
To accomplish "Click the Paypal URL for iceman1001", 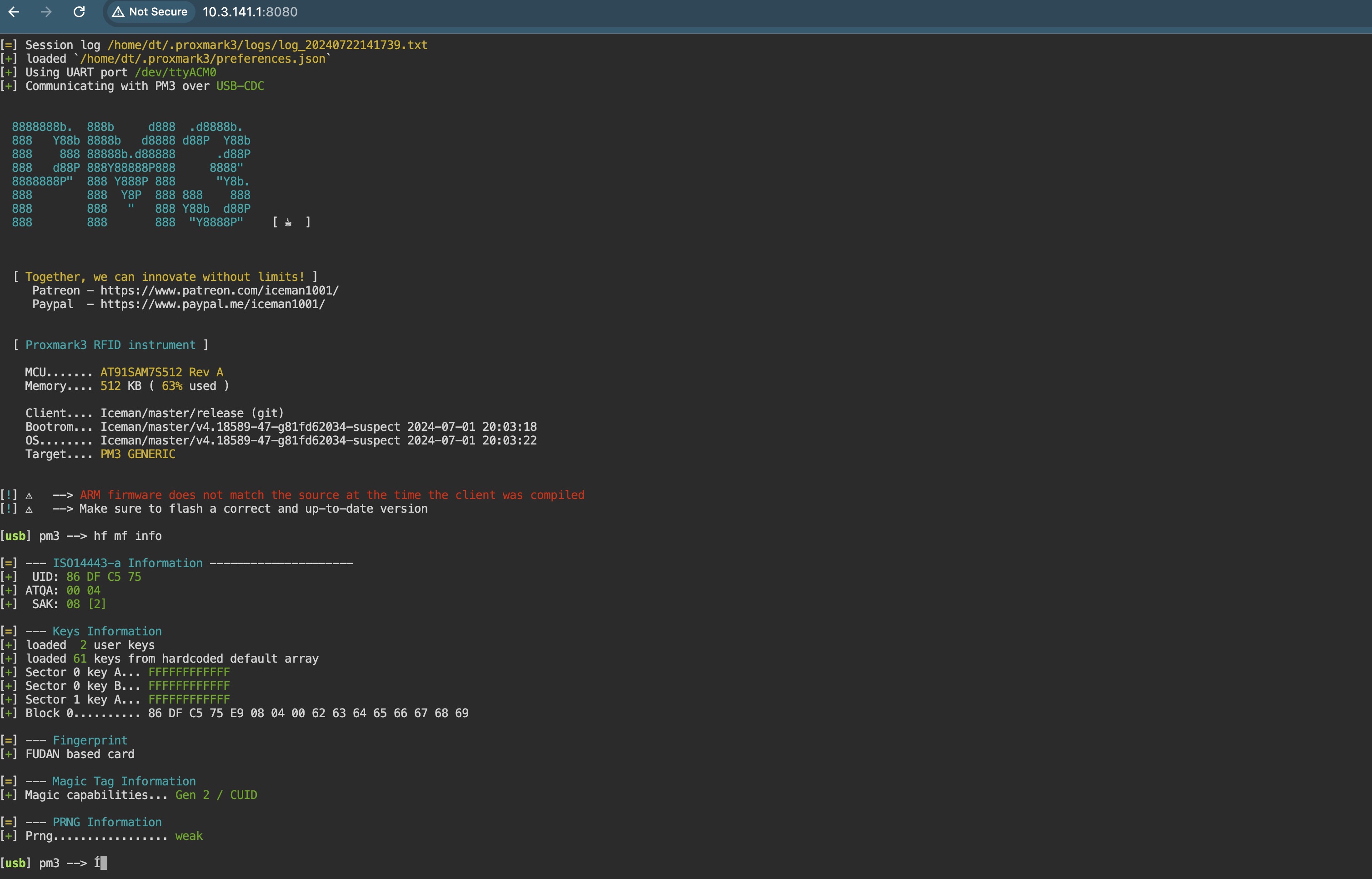I will point(212,304).
